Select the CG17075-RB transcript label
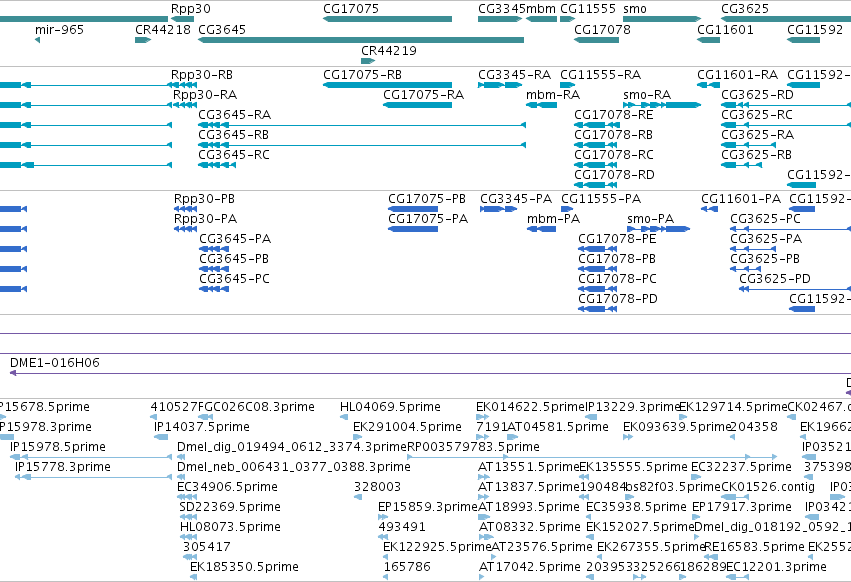This screenshot has height=582, width=851. (363, 74)
